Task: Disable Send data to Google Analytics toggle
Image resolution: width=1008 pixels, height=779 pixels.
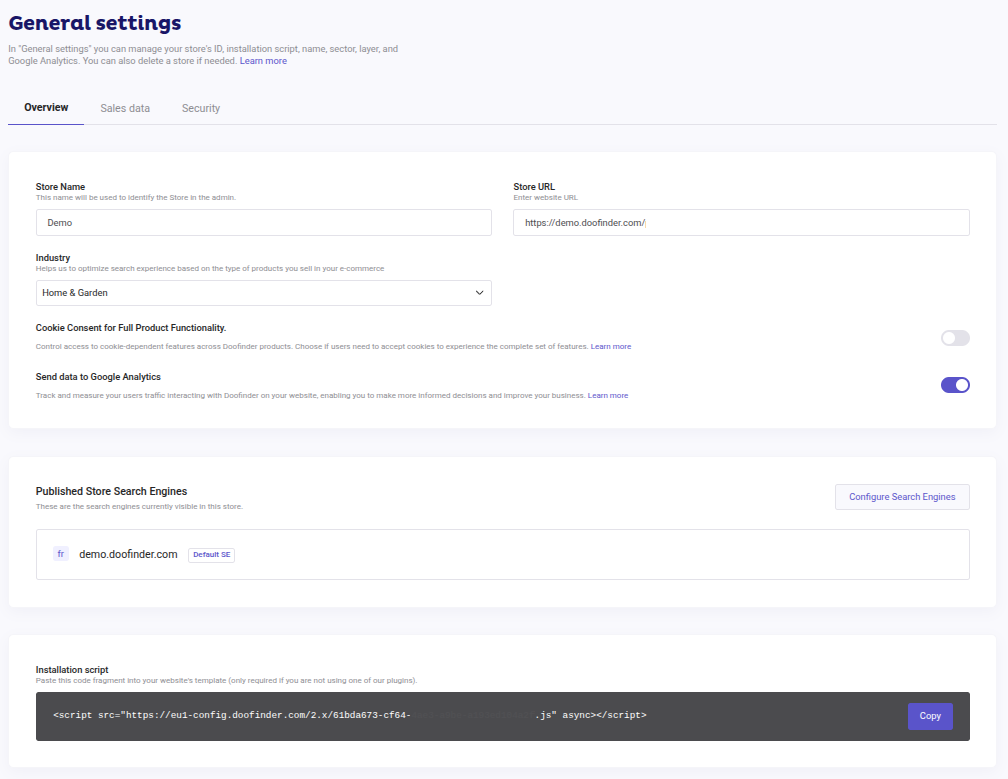Action: coord(955,385)
